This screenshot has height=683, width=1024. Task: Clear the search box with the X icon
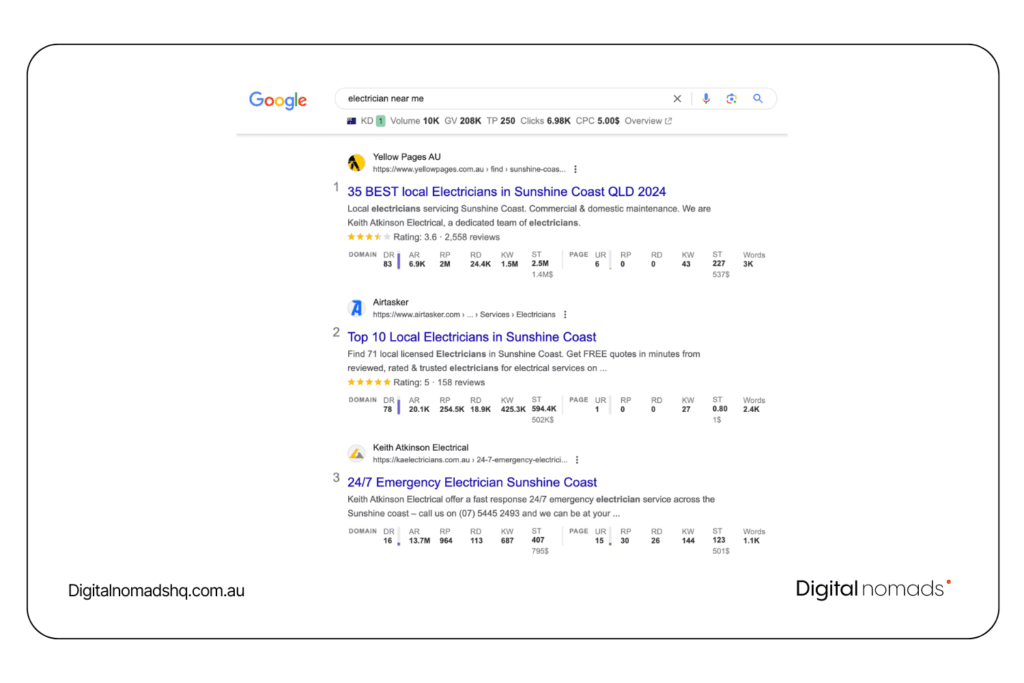677,99
